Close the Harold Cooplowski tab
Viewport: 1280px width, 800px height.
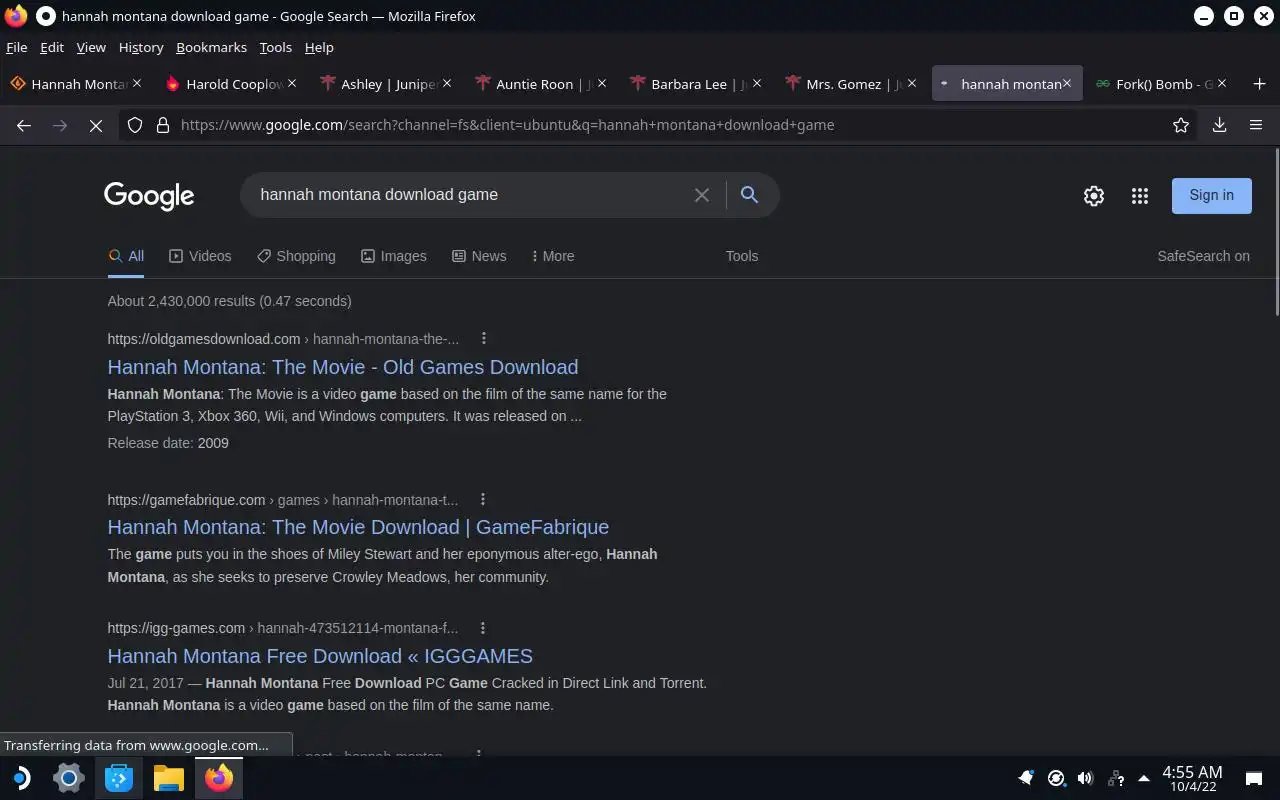click(x=292, y=83)
